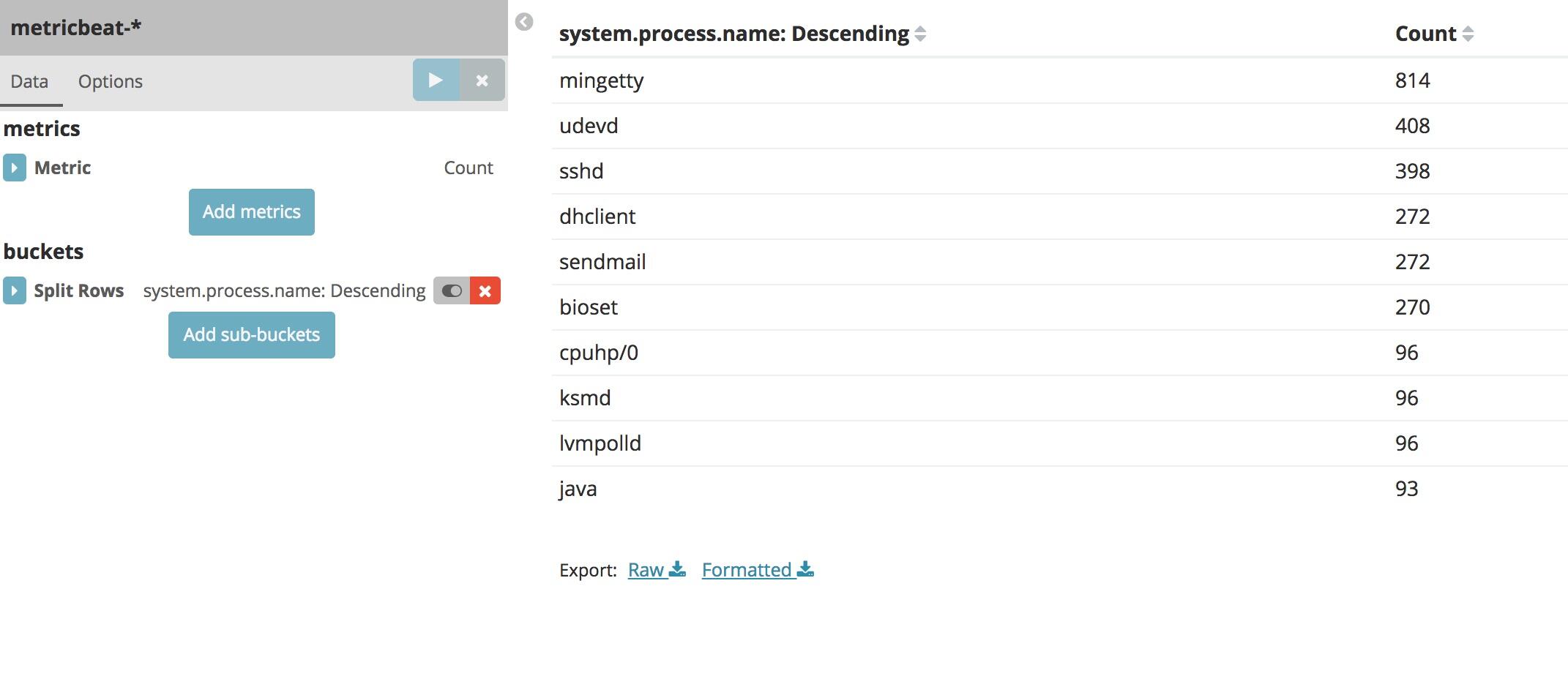The width and height of the screenshot is (1568, 676).
Task: Expand the Split Rows bucket settings
Action: click(x=14, y=290)
